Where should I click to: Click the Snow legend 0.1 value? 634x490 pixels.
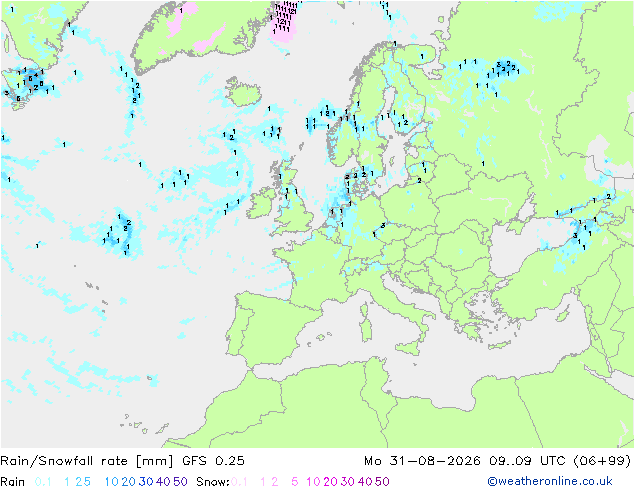239,482
